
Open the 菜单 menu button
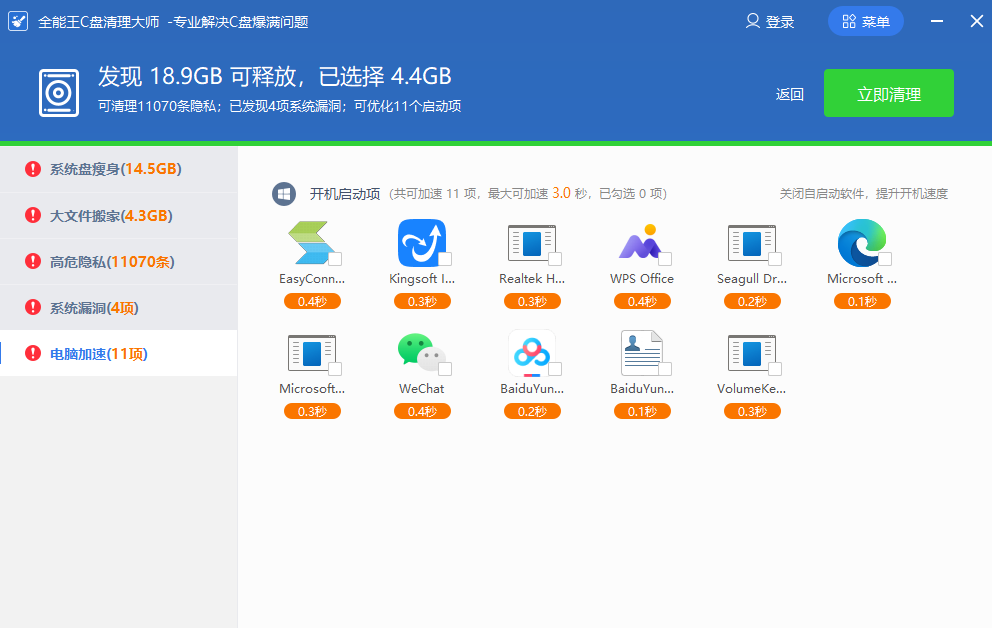click(866, 22)
